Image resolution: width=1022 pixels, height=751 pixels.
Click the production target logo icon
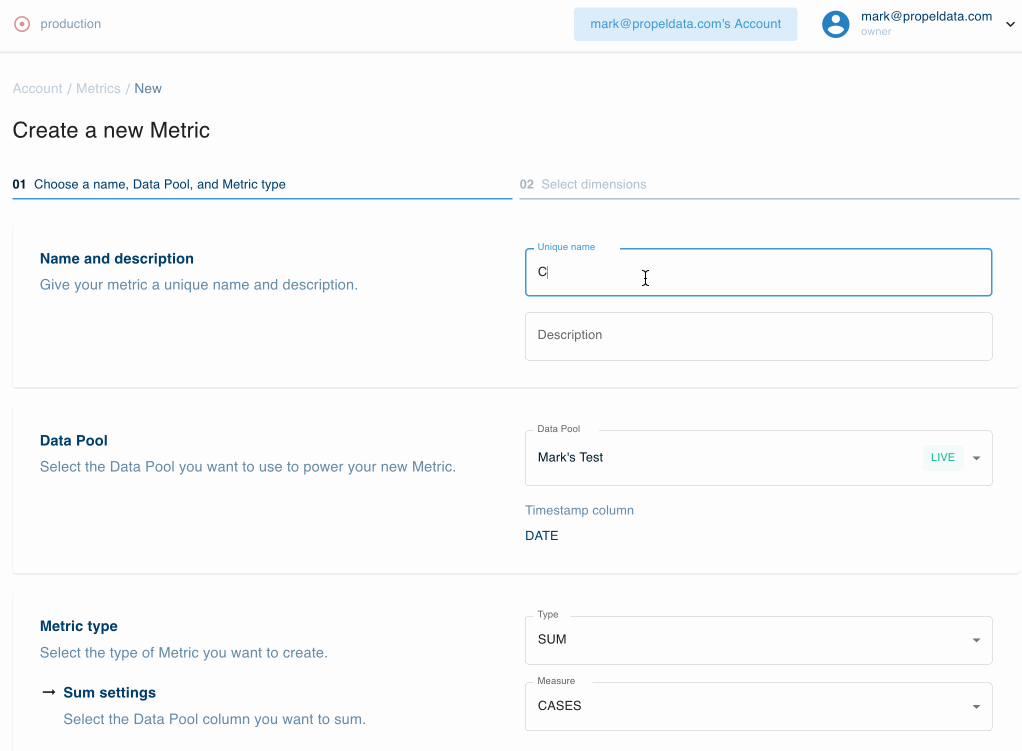tap(22, 23)
